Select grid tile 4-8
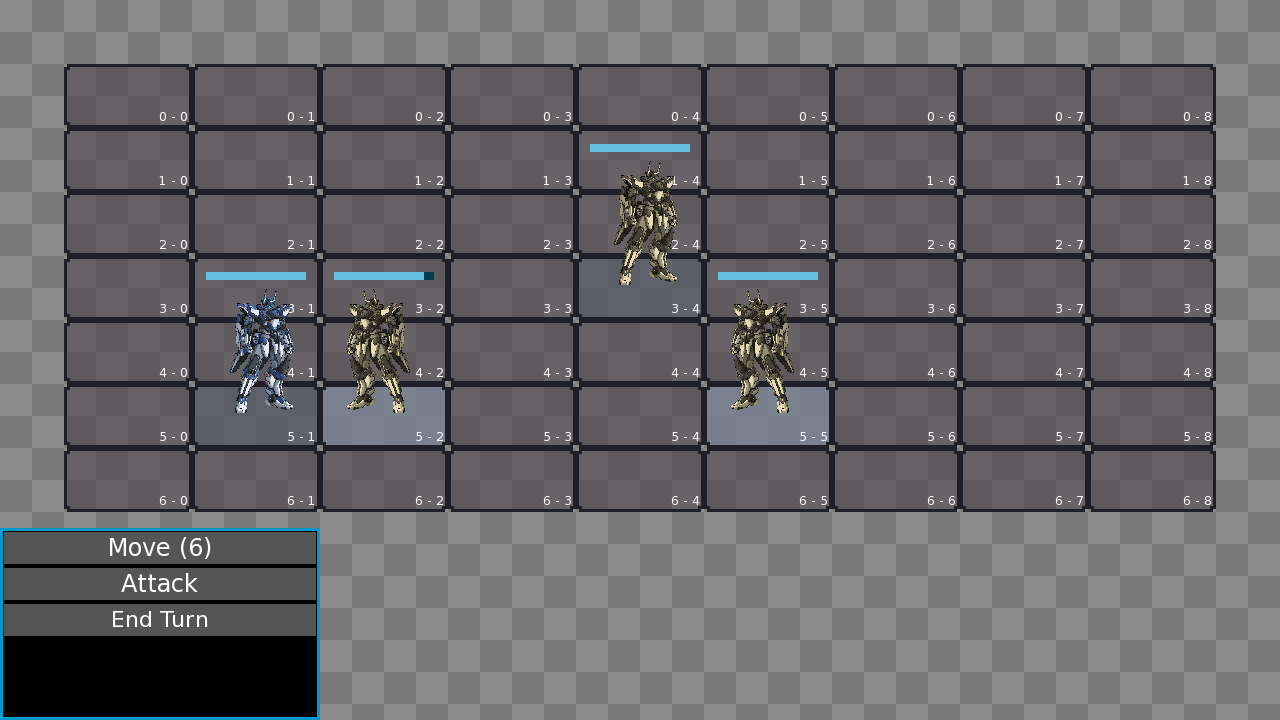Screen dimensions: 1280x720 click(1152, 352)
